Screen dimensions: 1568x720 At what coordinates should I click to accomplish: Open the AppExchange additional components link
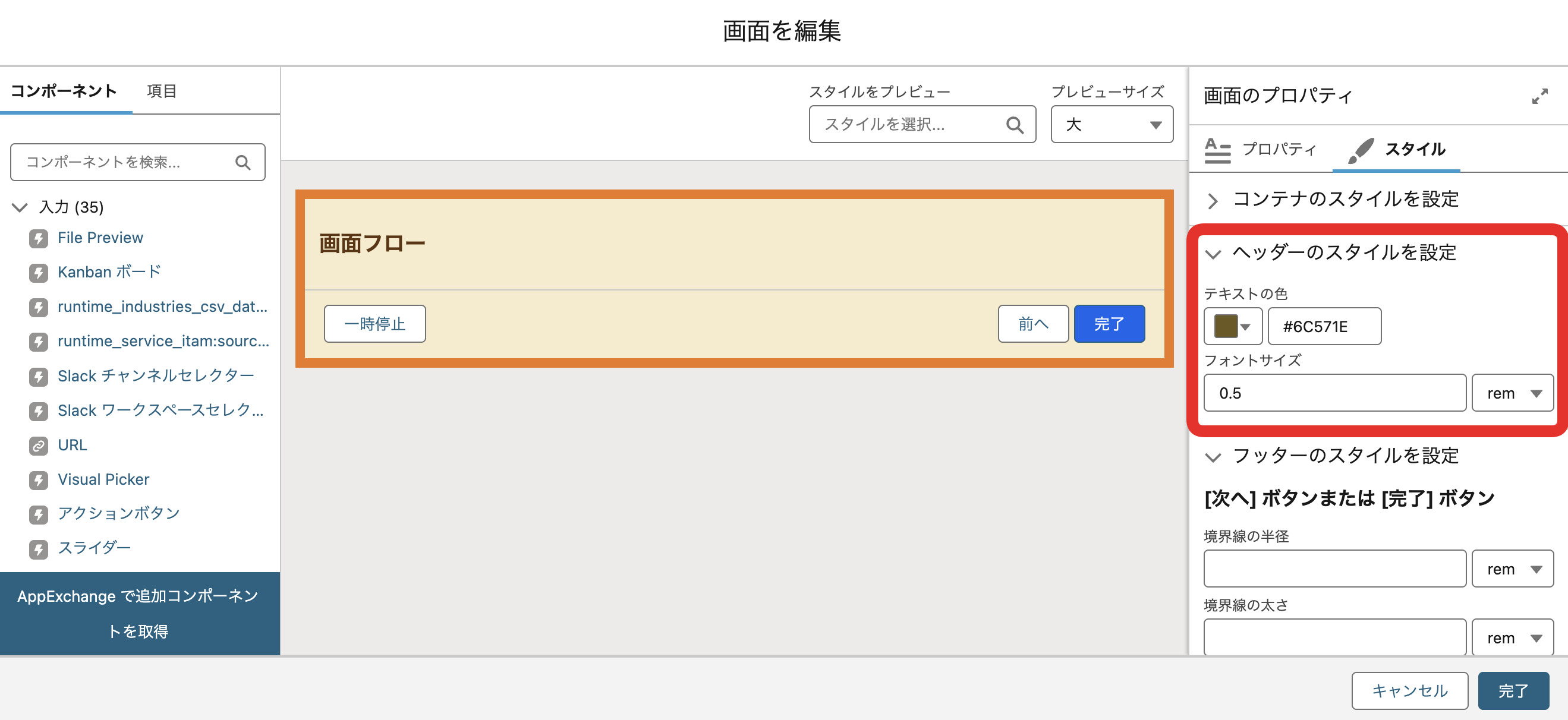click(x=138, y=613)
